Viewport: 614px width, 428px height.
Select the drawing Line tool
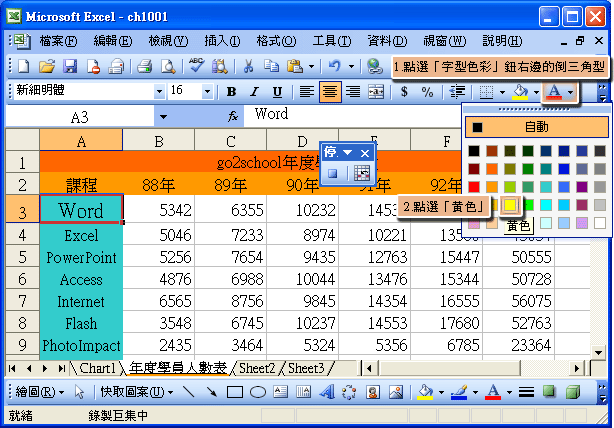click(x=189, y=392)
